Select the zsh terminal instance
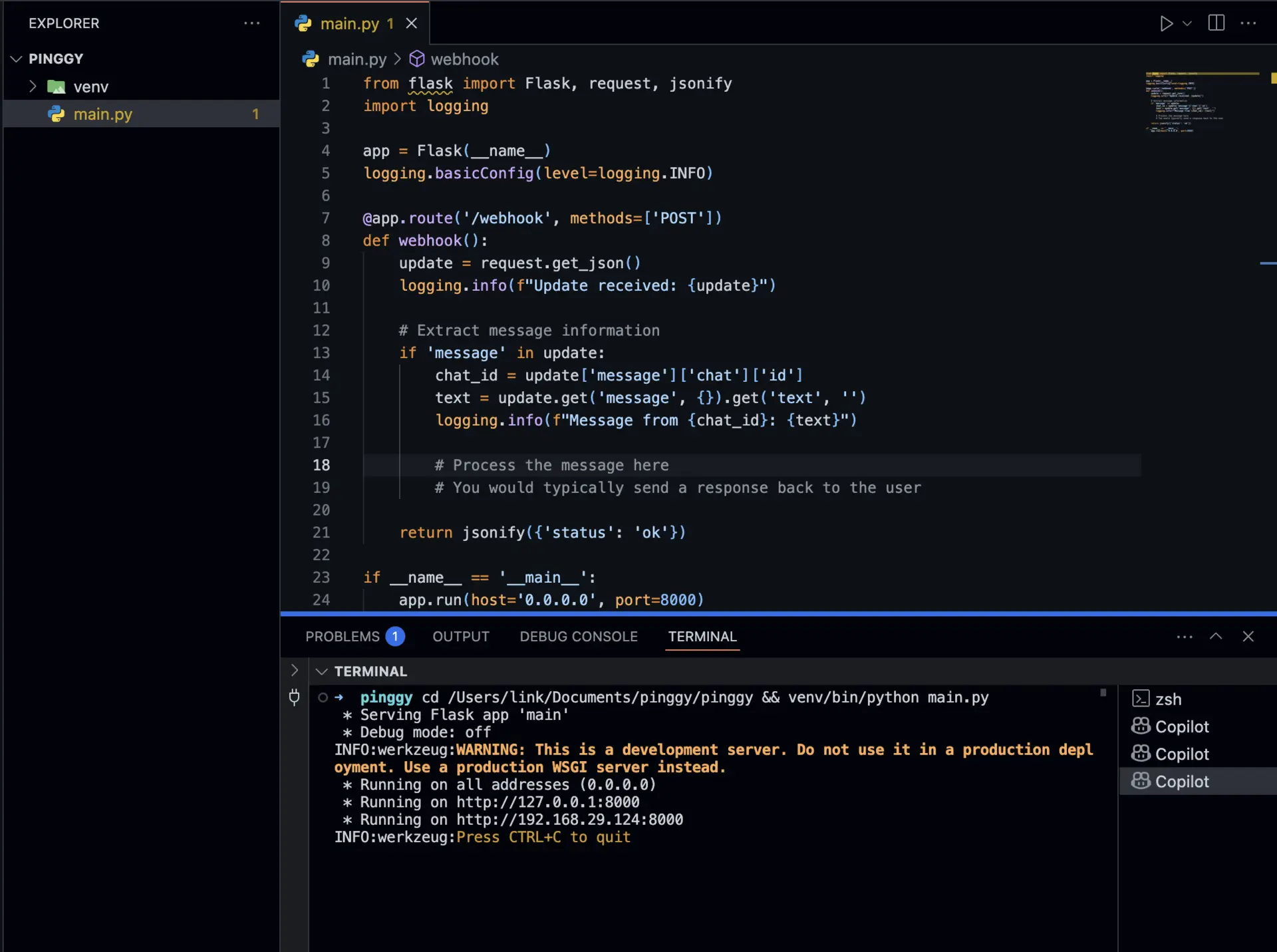 tap(1197, 699)
